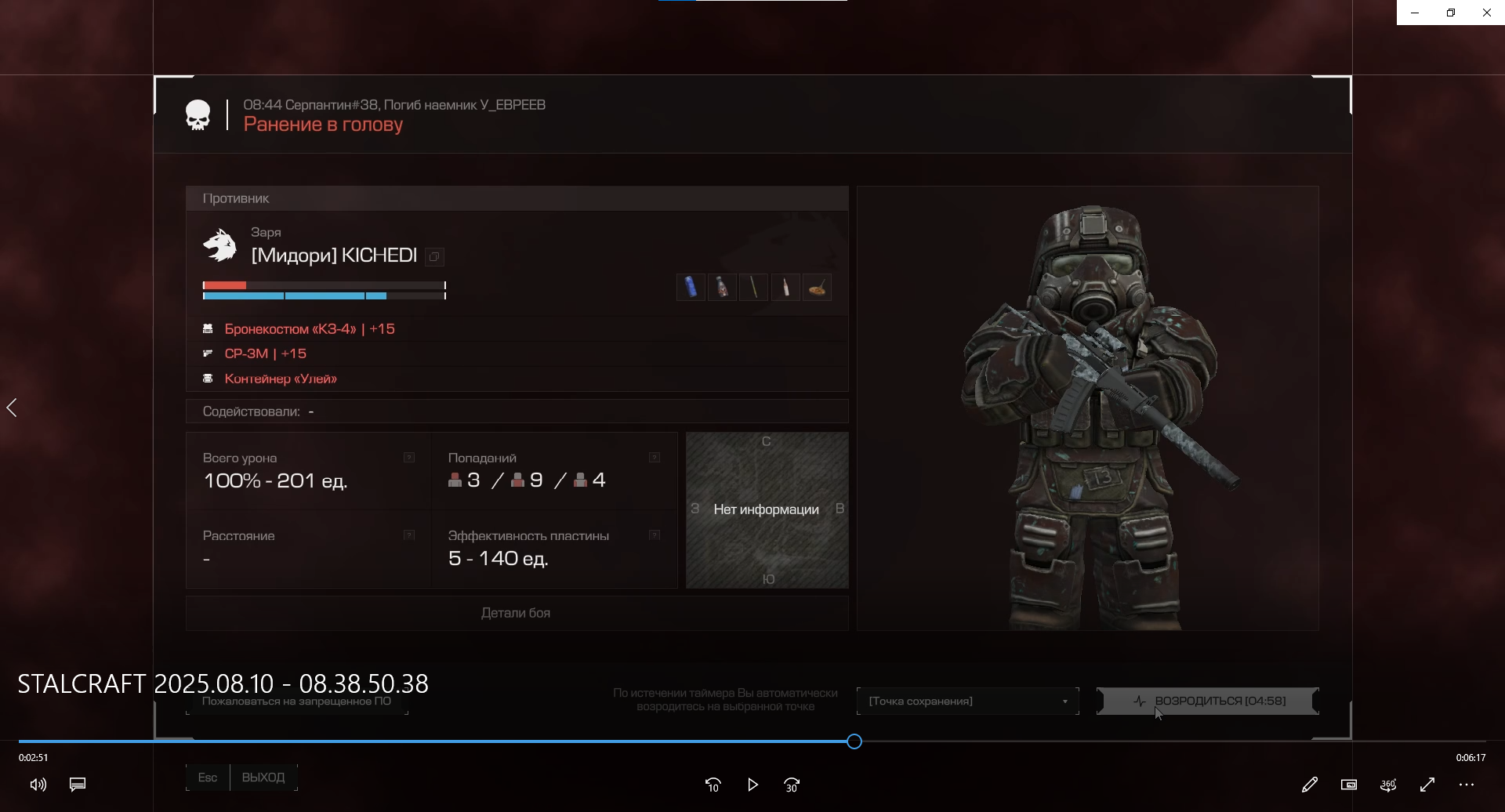The height and width of the screenshot is (812, 1505).
Task: Click the head hits icon showing 3
Action: point(455,480)
